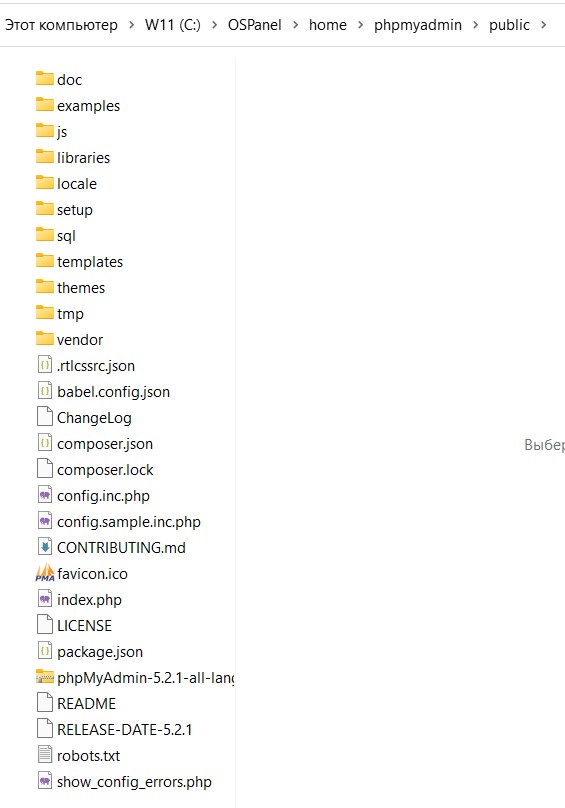Click the locale folder icon

(45, 183)
